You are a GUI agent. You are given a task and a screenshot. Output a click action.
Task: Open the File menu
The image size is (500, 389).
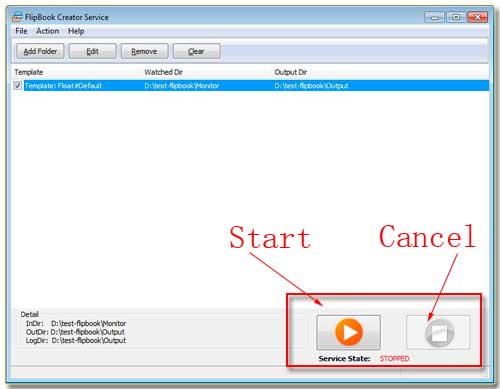(21, 31)
